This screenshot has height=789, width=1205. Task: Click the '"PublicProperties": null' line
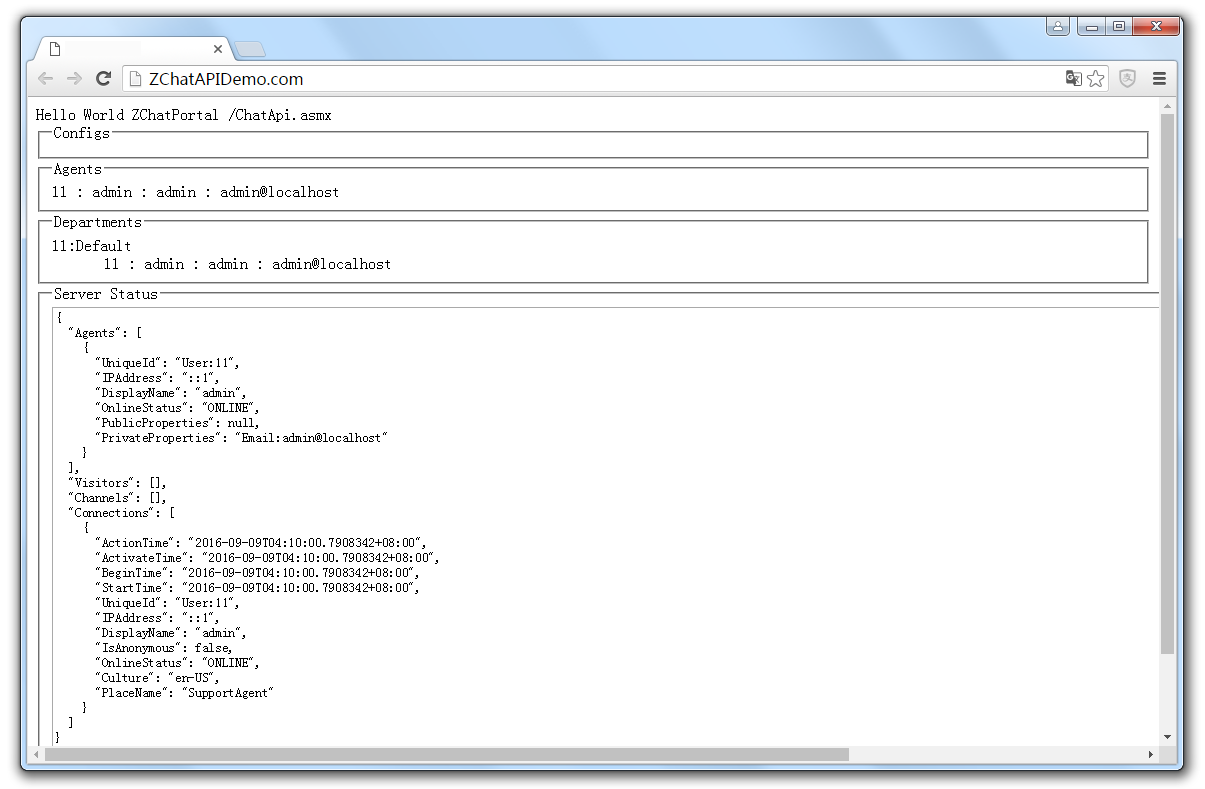177,423
